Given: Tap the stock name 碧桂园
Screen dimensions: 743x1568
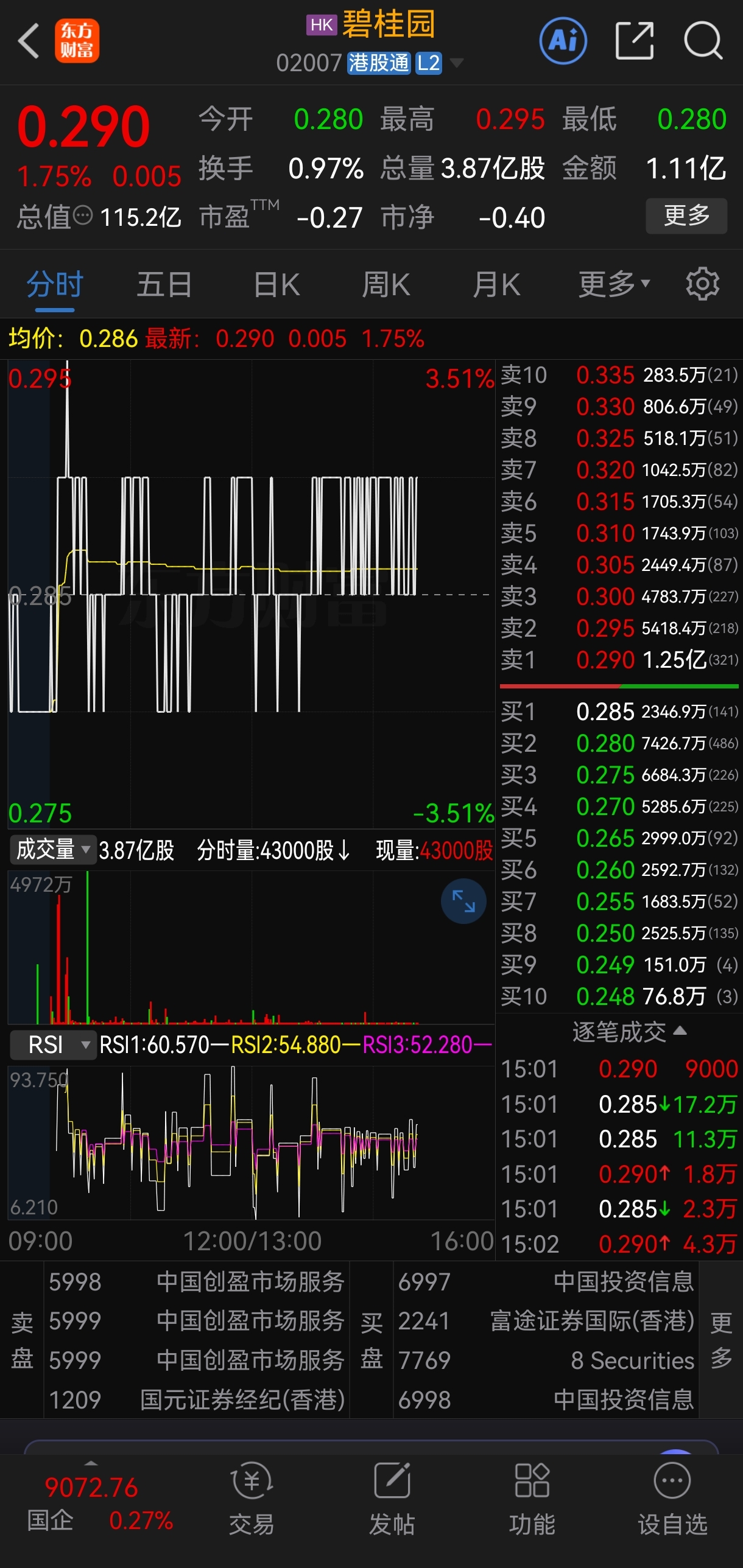Looking at the screenshot, I should coord(389,25).
